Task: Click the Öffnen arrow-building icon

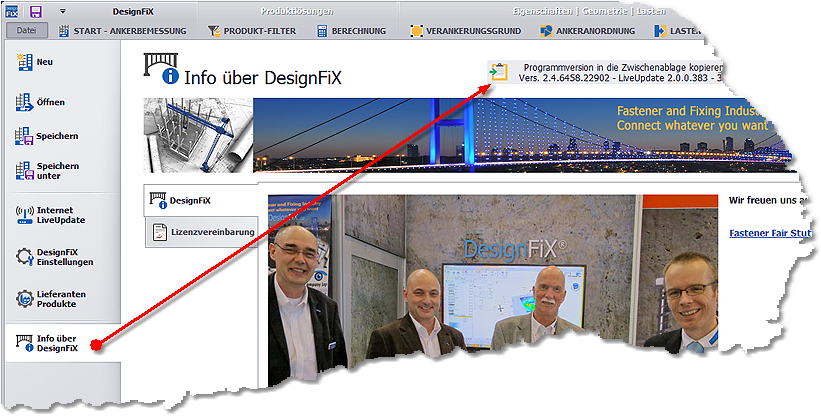Action: (25, 103)
